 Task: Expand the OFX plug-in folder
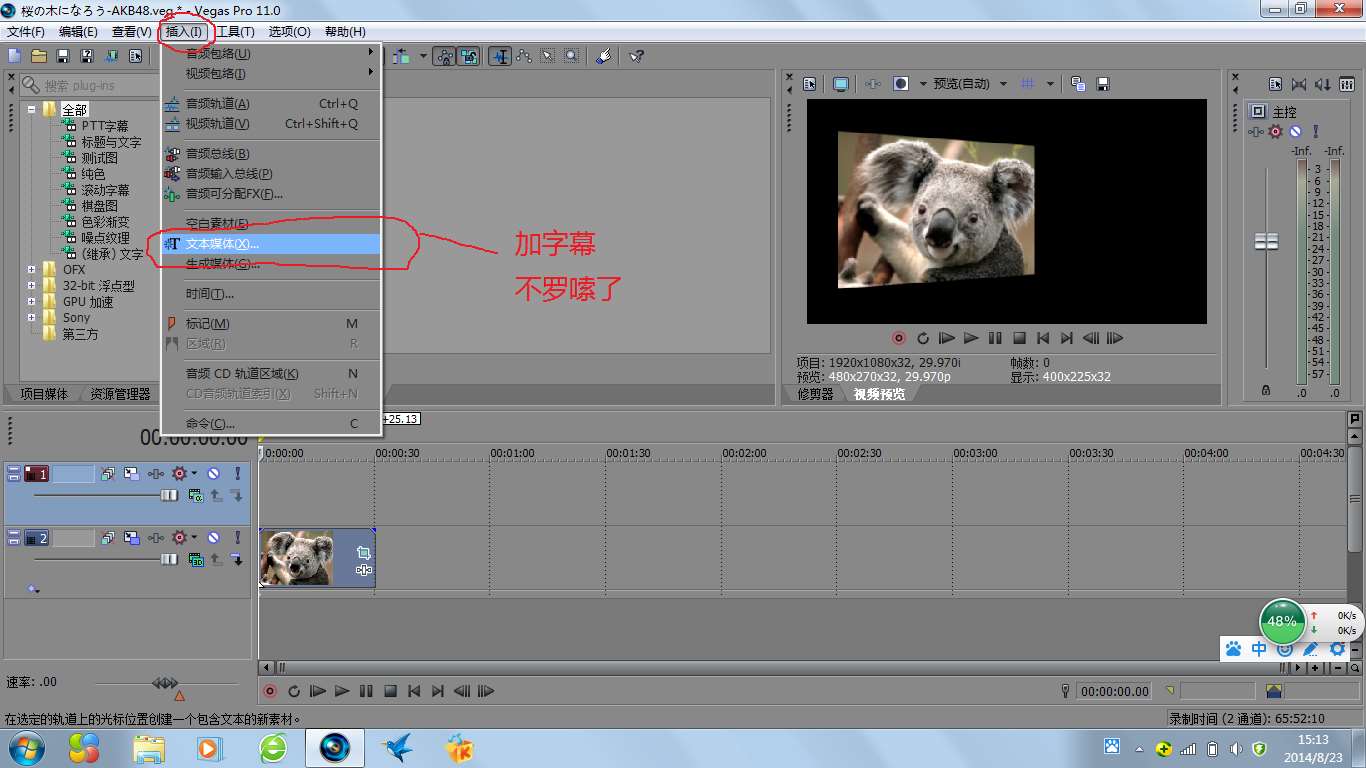click(x=32, y=269)
